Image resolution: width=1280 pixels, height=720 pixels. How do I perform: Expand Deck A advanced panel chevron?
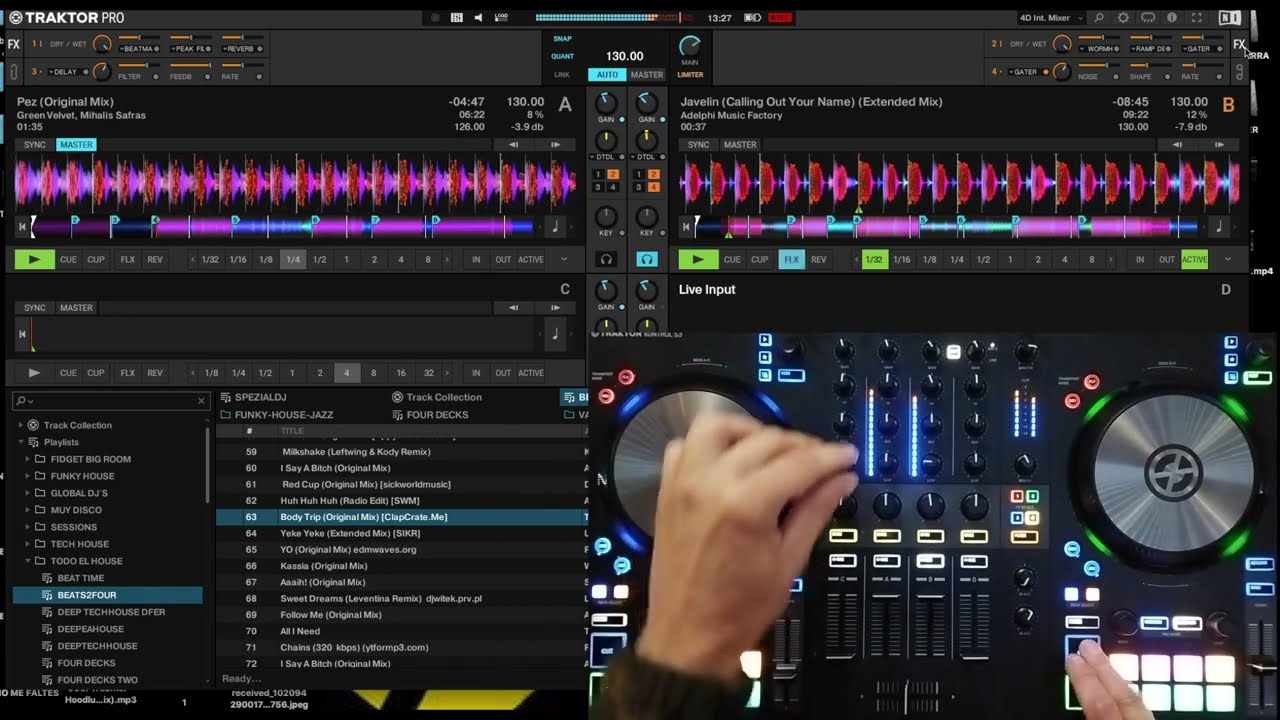pyautogui.click(x=564, y=259)
